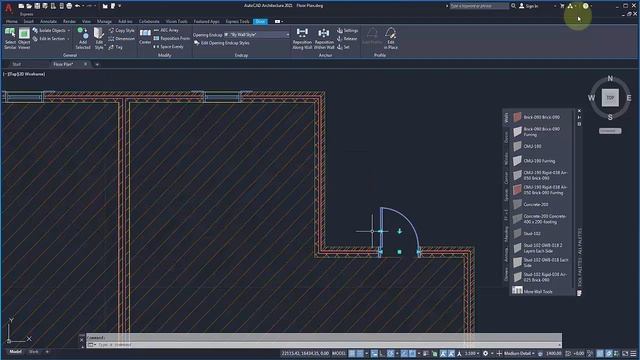
Task: Select the active Door contextual ribbon tab
Action: coord(260,21)
